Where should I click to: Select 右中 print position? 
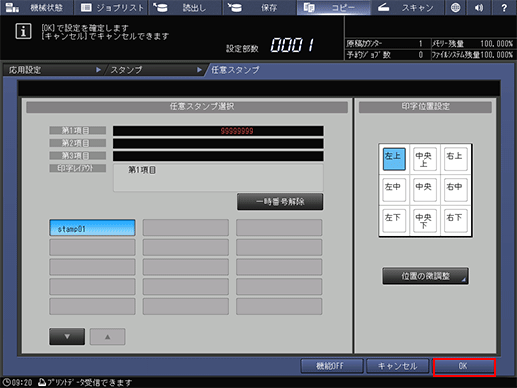coord(455,190)
